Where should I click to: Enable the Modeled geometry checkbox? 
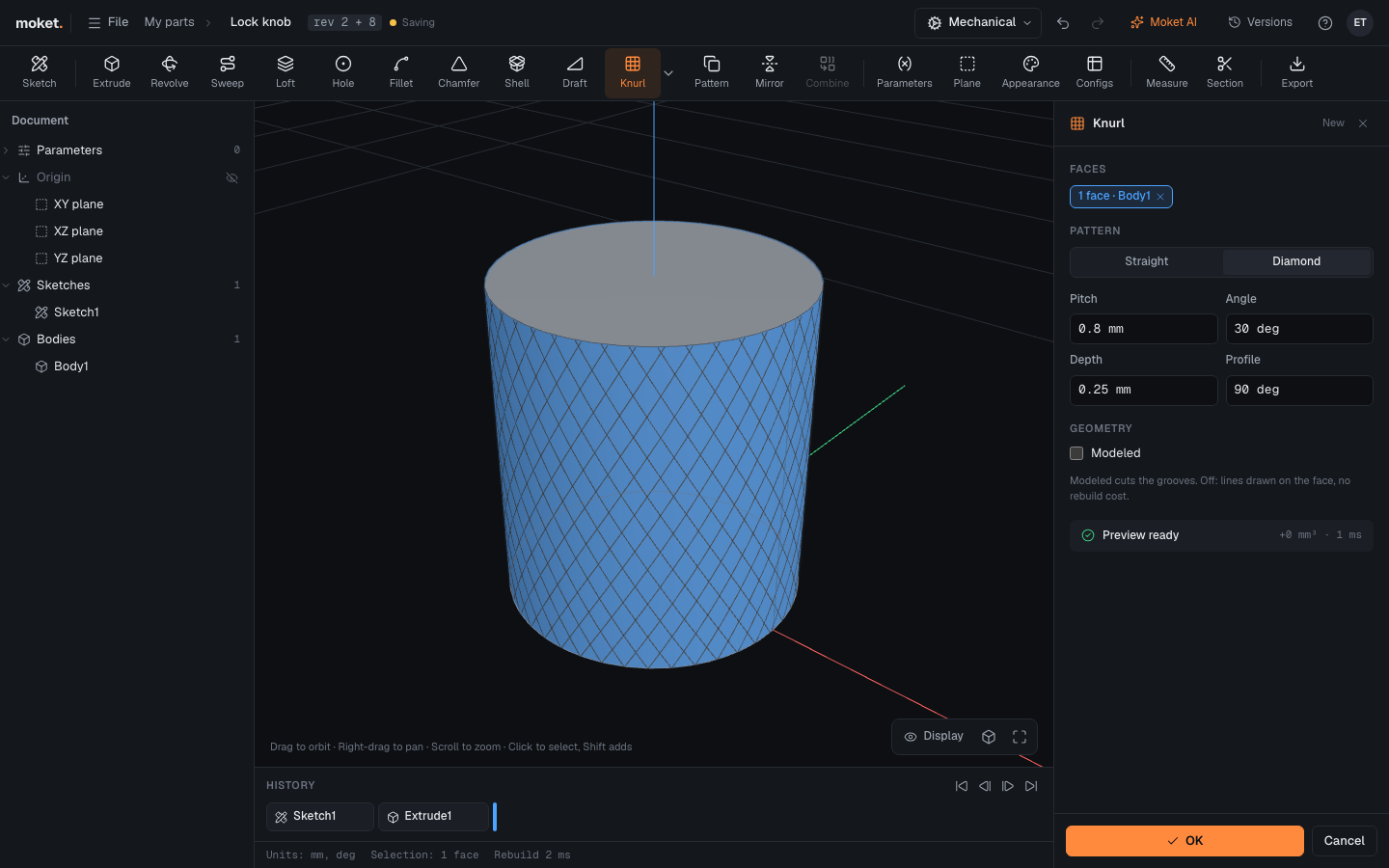[1076, 453]
